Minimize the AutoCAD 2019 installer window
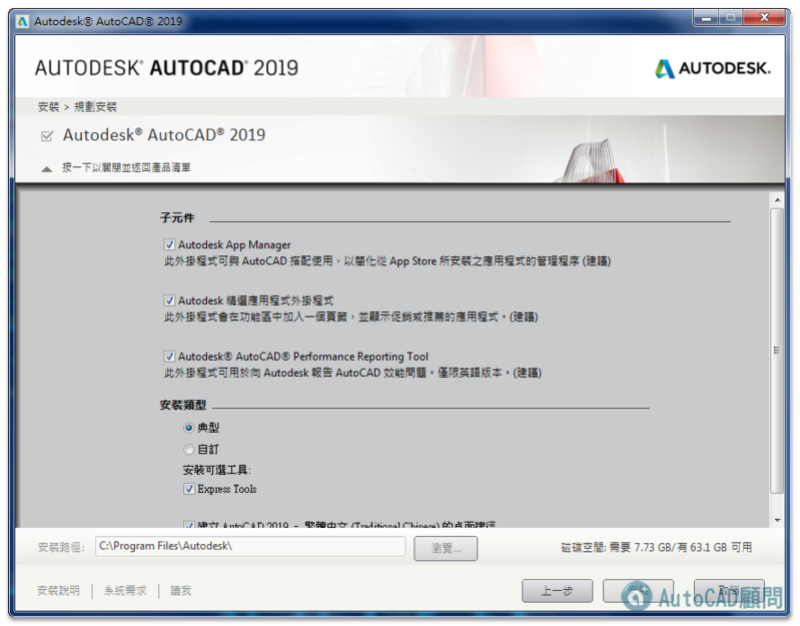The image size is (800, 626). [707, 18]
